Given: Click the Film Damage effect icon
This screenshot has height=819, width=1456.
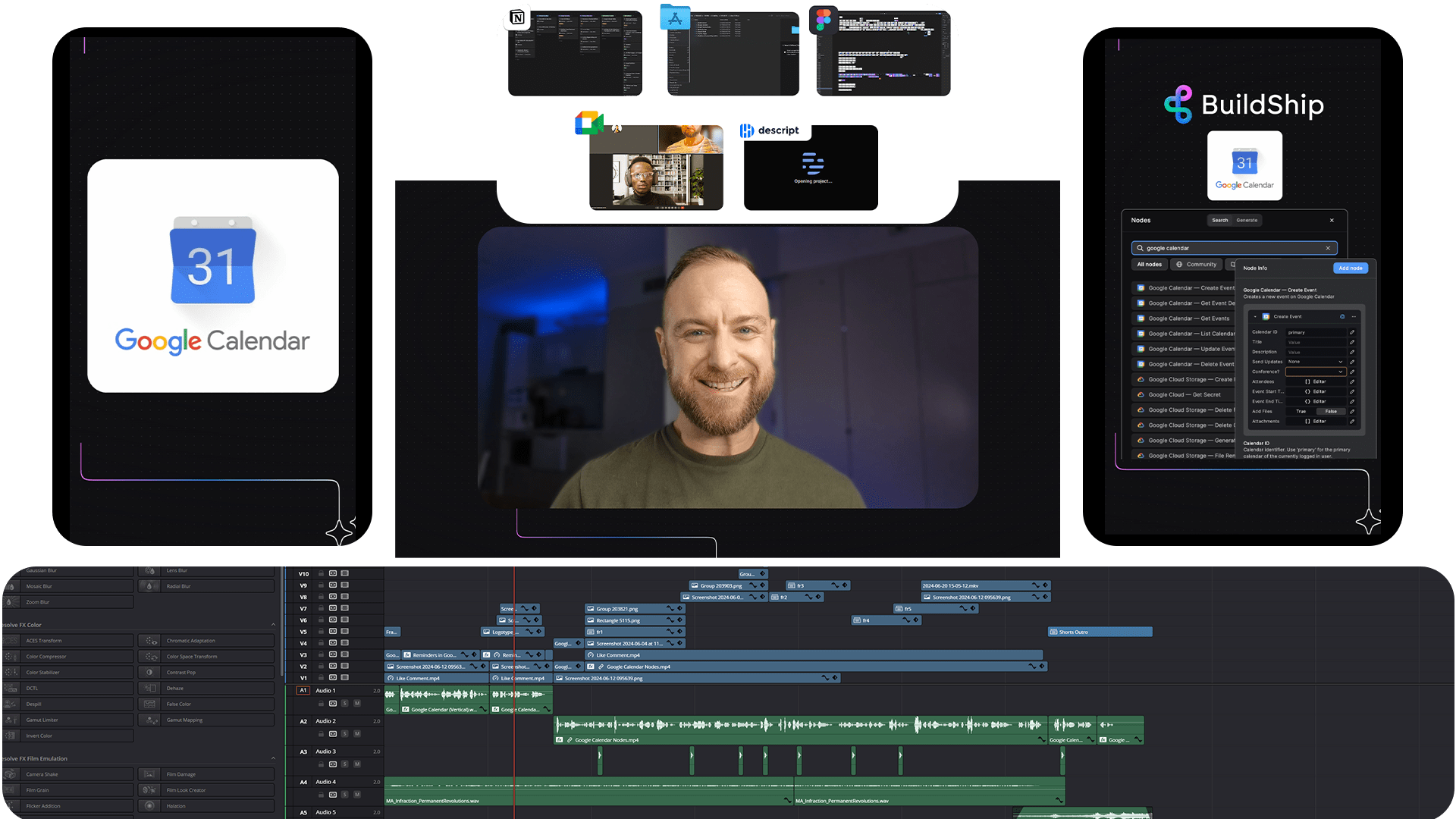Looking at the screenshot, I should tap(149, 774).
